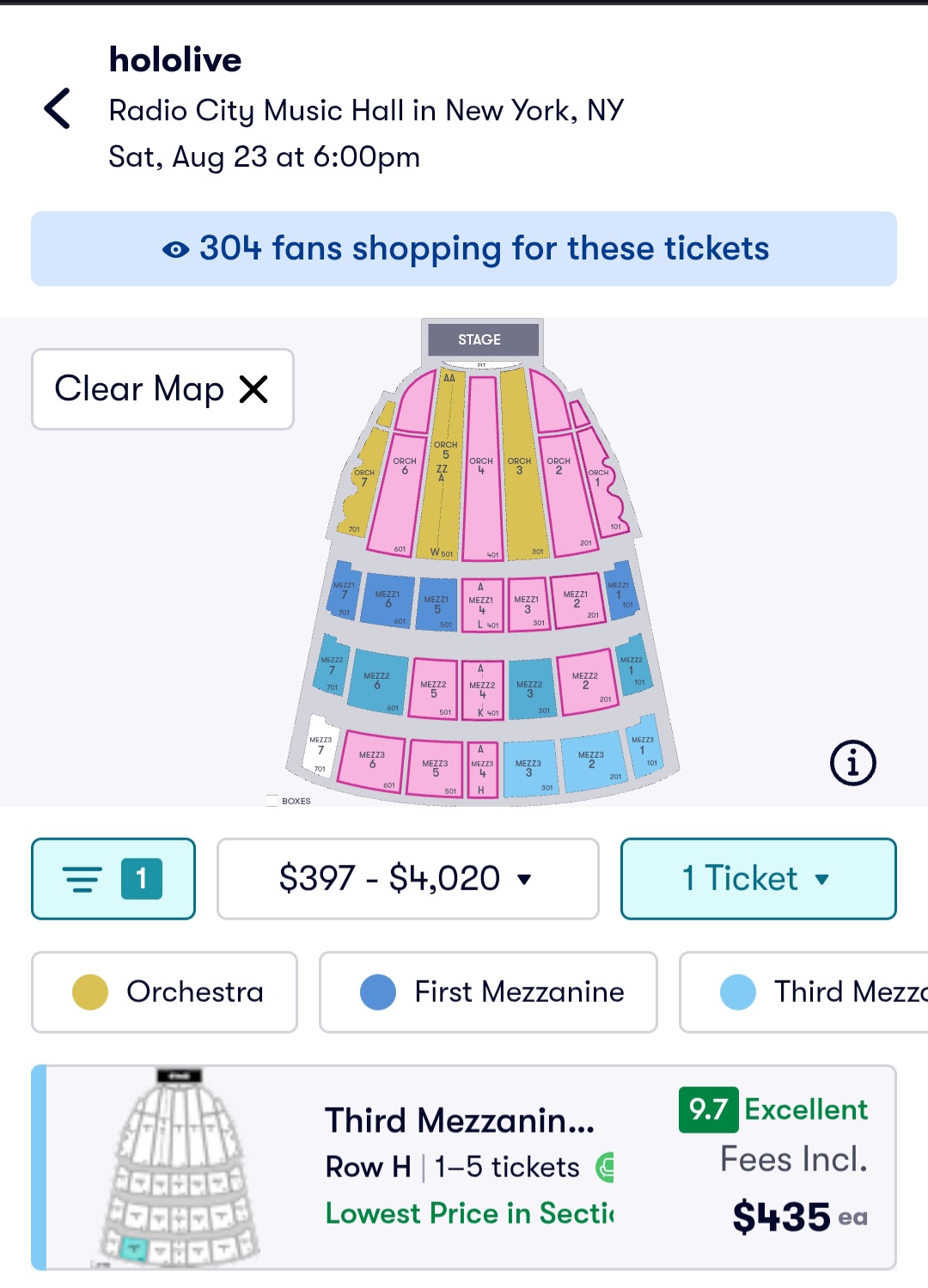
Task: Select the ORCH 4 section on the map
Action: pyautogui.click(x=482, y=468)
